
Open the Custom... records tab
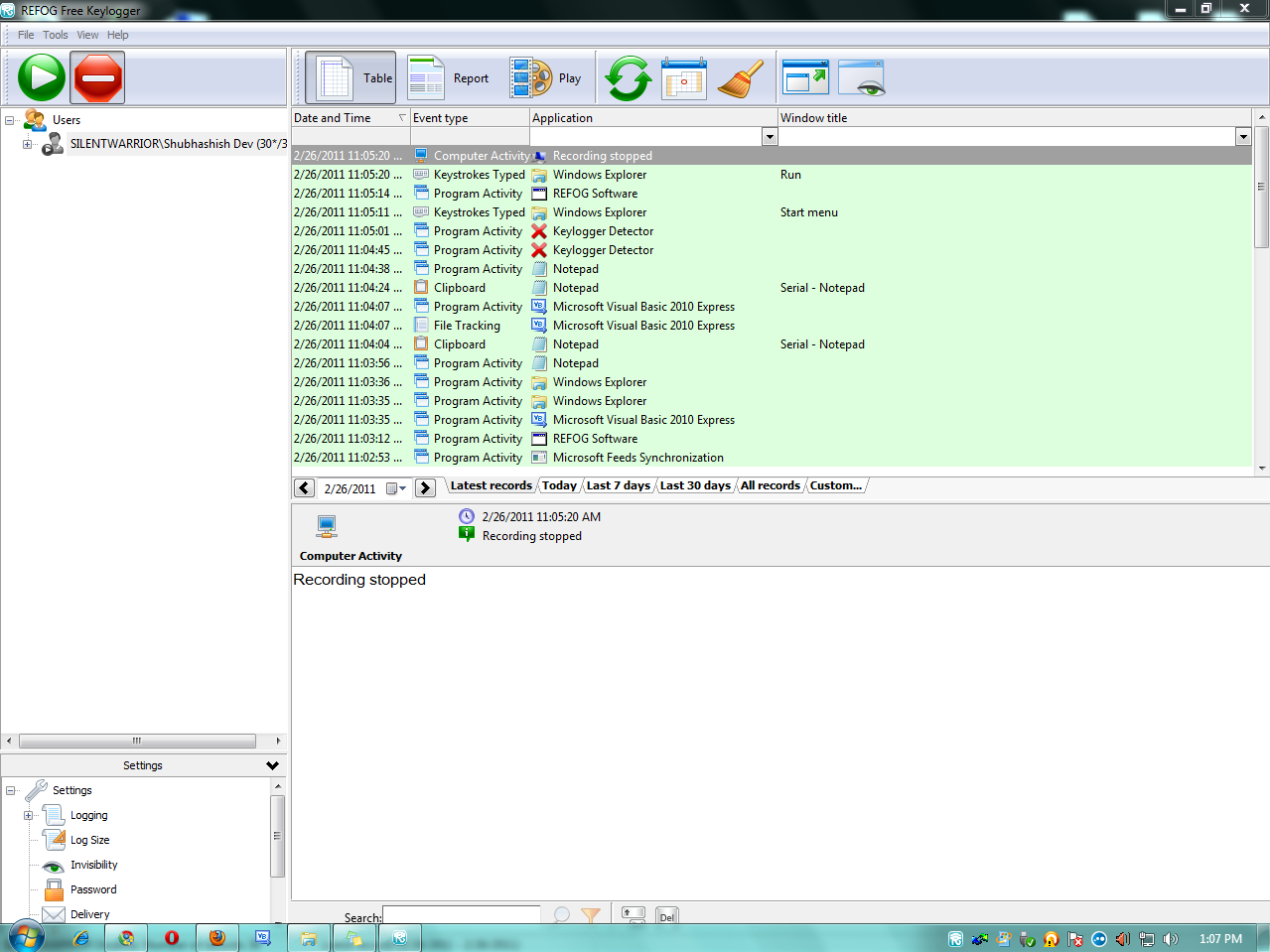[x=836, y=485]
